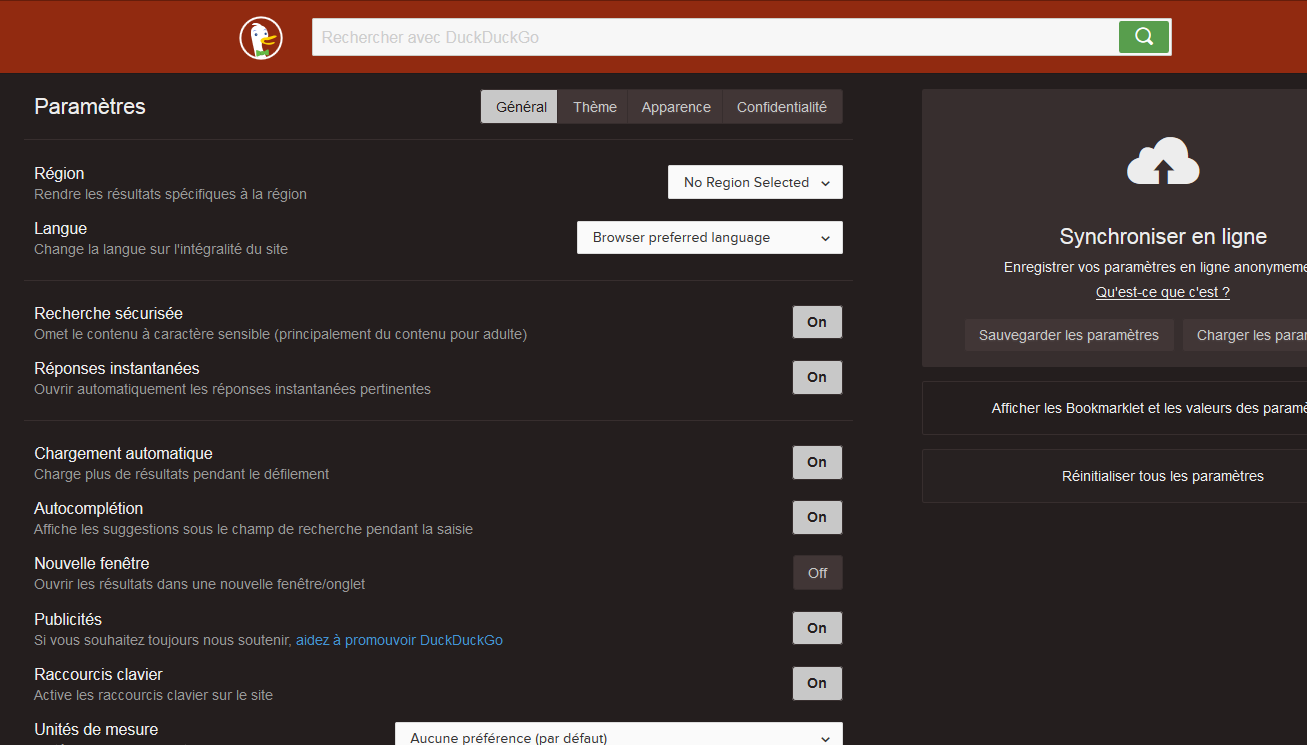Open the Unités de mesure dropdown
This screenshot has height=745, width=1307.
(618, 736)
